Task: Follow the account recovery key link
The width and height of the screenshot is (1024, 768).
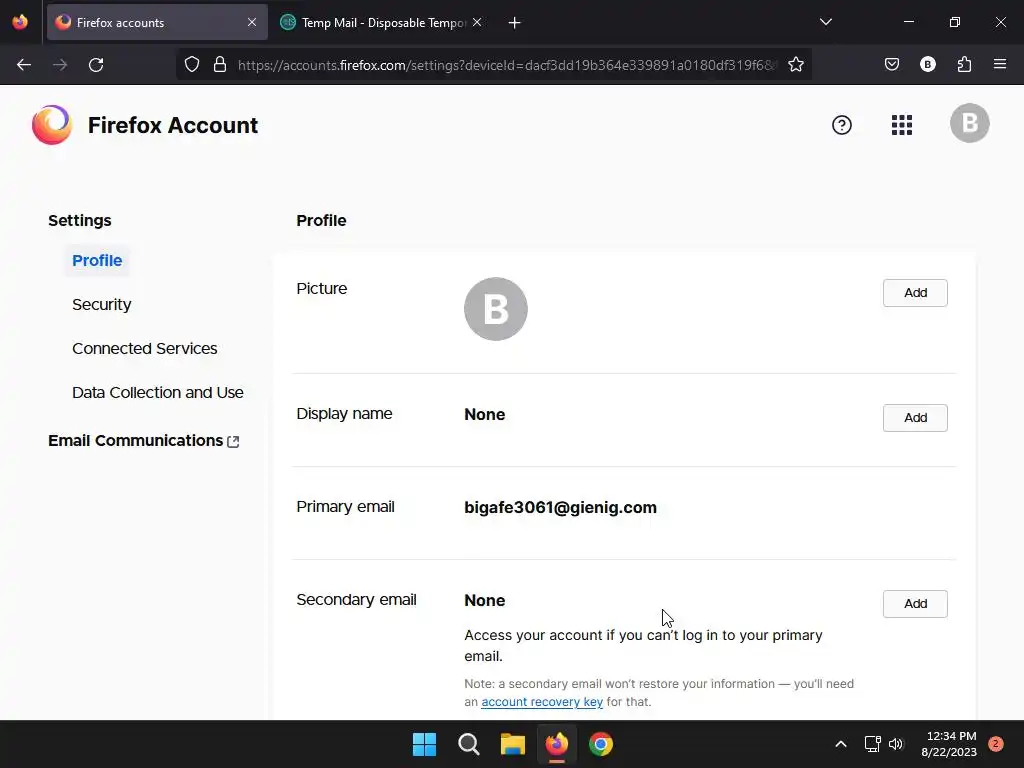Action: (x=541, y=701)
